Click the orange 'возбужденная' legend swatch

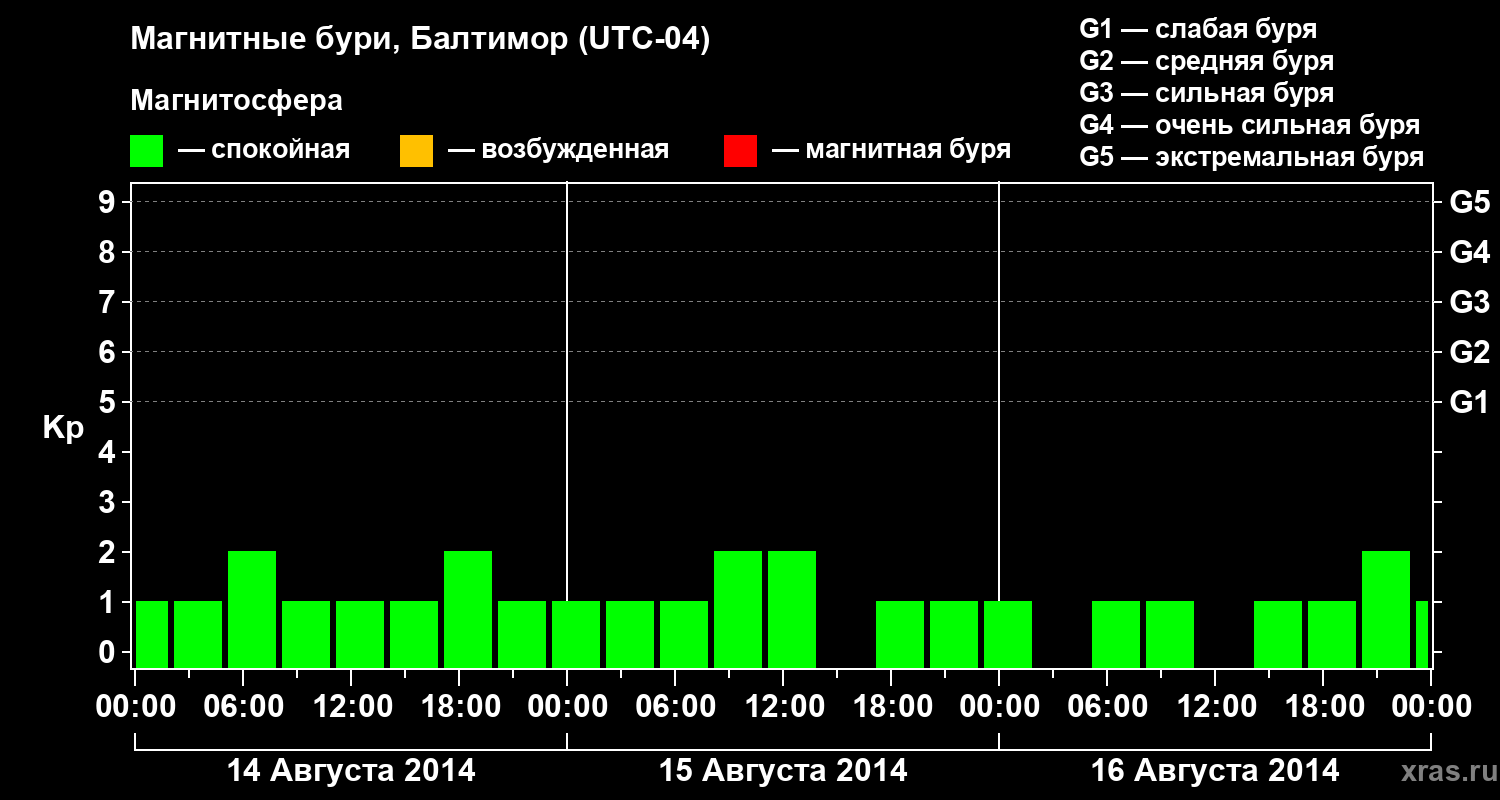(416, 151)
